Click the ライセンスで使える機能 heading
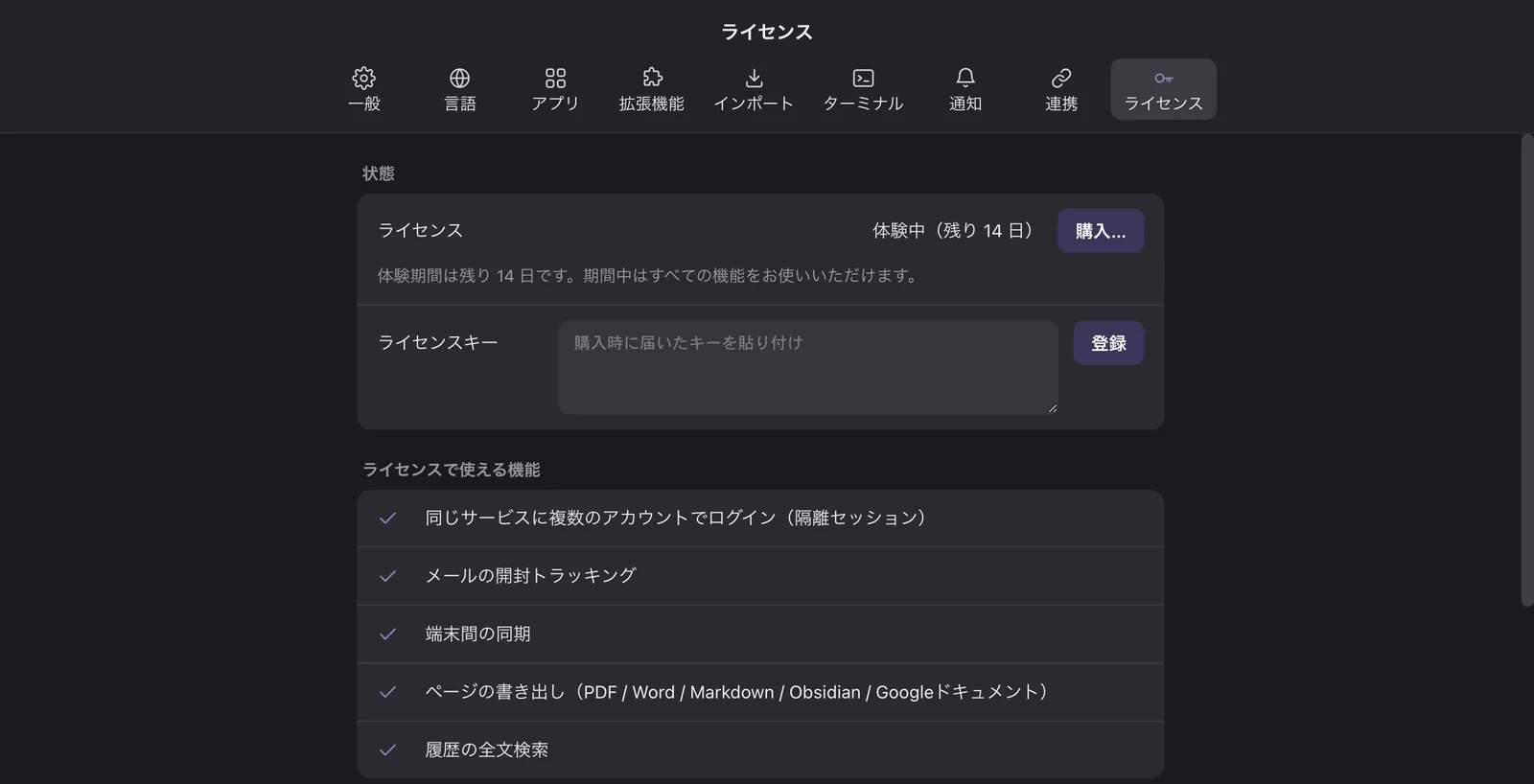Image resolution: width=1534 pixels, height=784 pixels. point(451,470)
